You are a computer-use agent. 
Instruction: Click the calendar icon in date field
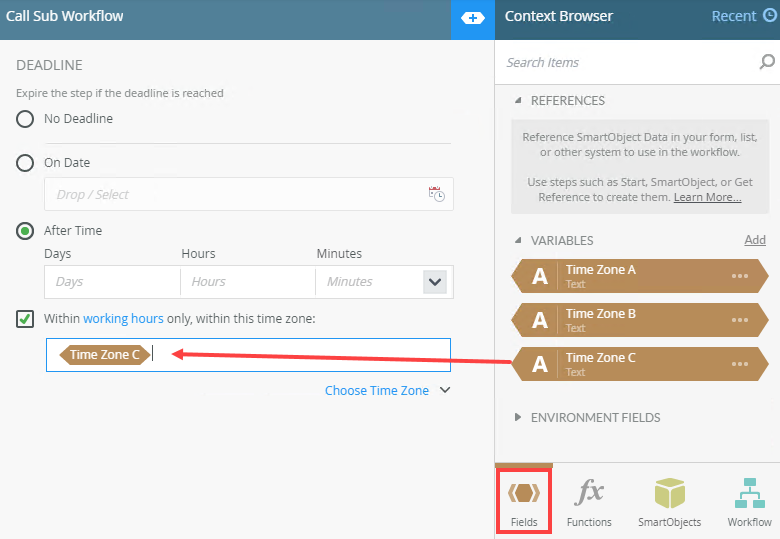436,194
